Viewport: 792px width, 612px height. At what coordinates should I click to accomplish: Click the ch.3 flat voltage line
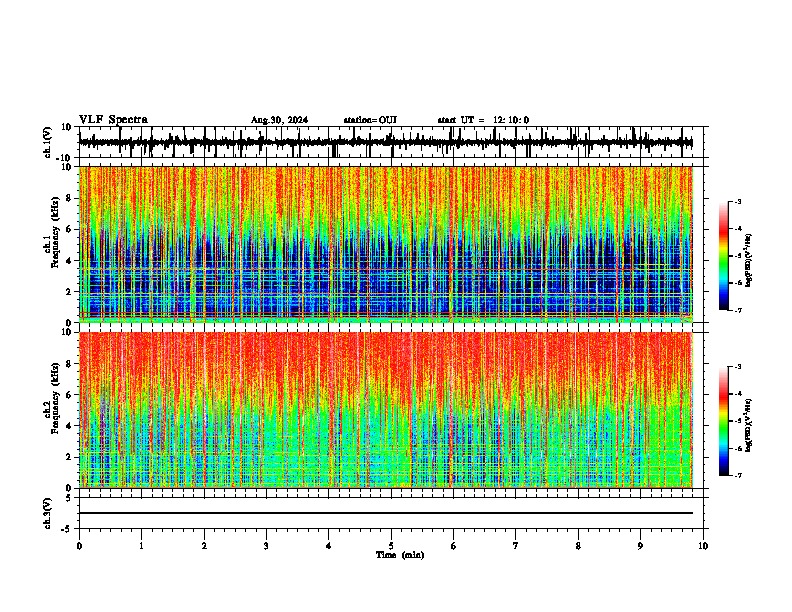tap(386, 513)
